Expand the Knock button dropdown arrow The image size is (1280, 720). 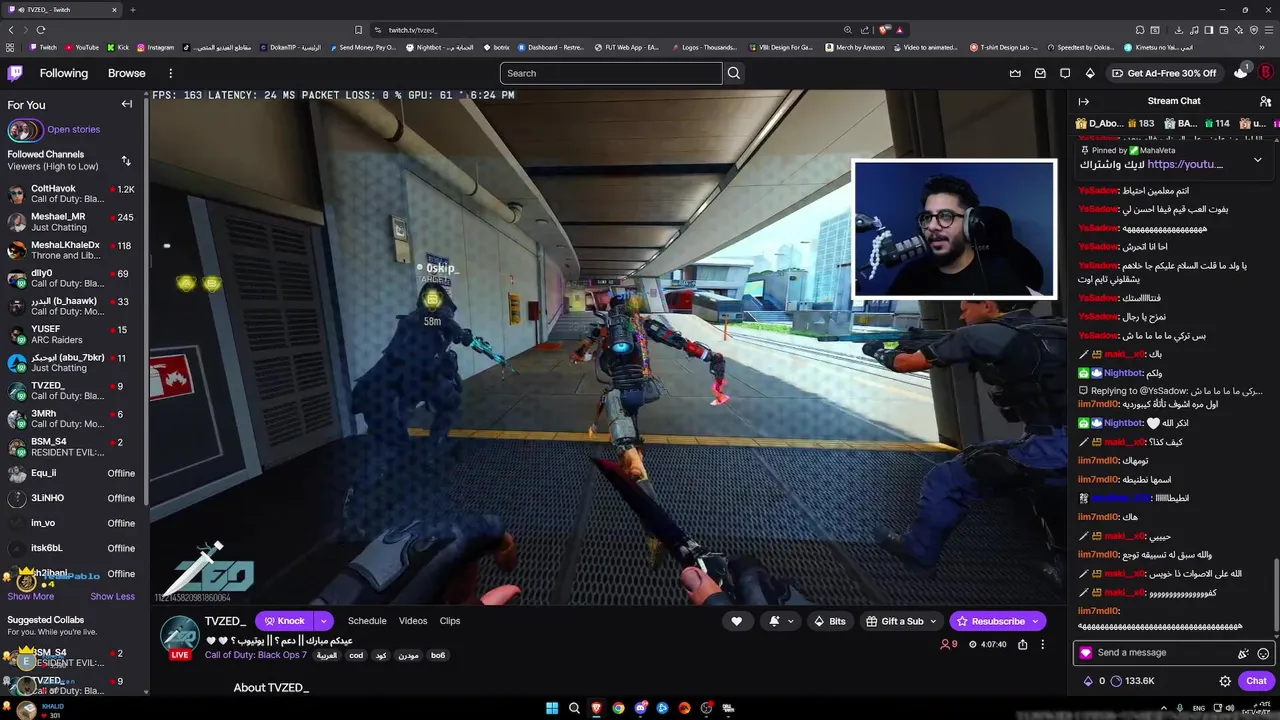[x=323, y=621]
